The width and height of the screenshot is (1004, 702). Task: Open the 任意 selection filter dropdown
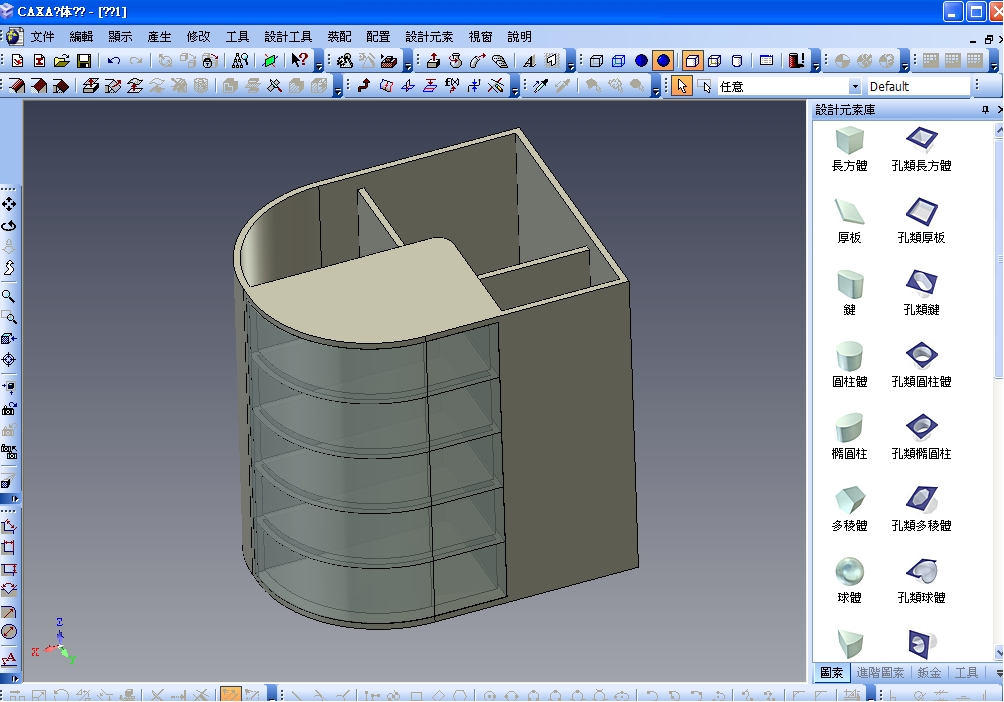(854, 86)
